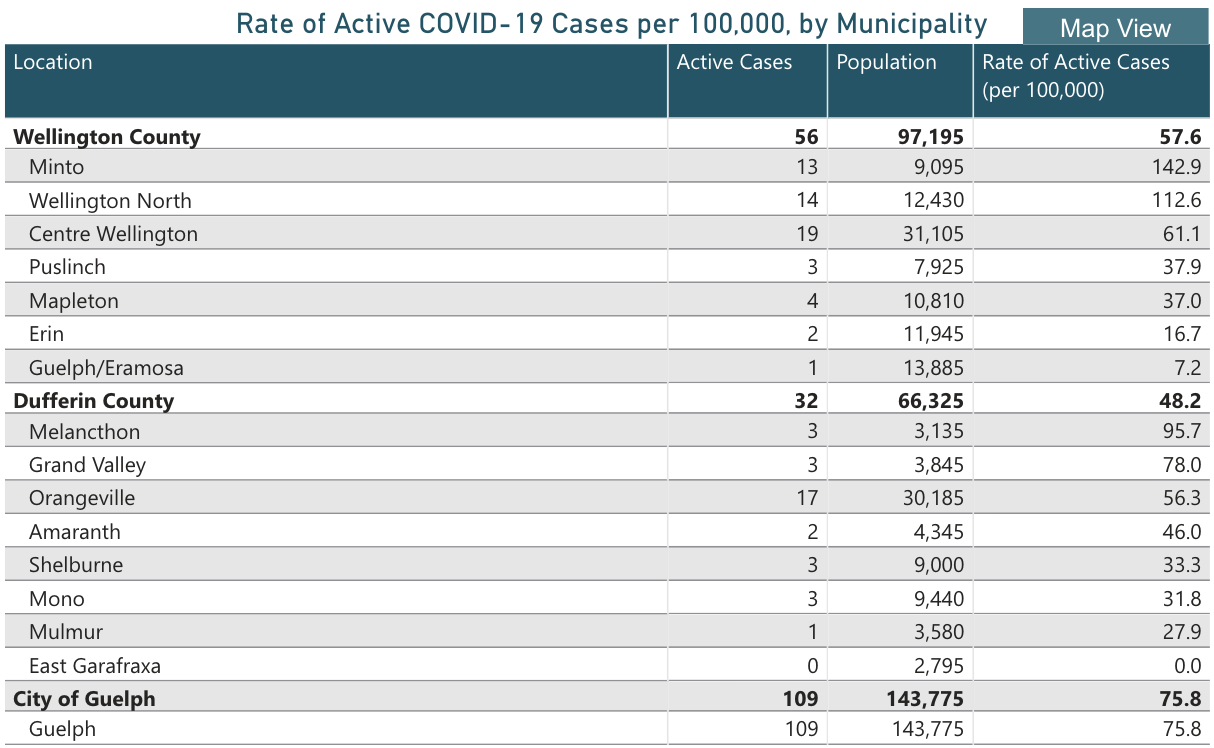1214x748 pixels.
Task: Click the Minto location row
Action: tap(57, 167)
